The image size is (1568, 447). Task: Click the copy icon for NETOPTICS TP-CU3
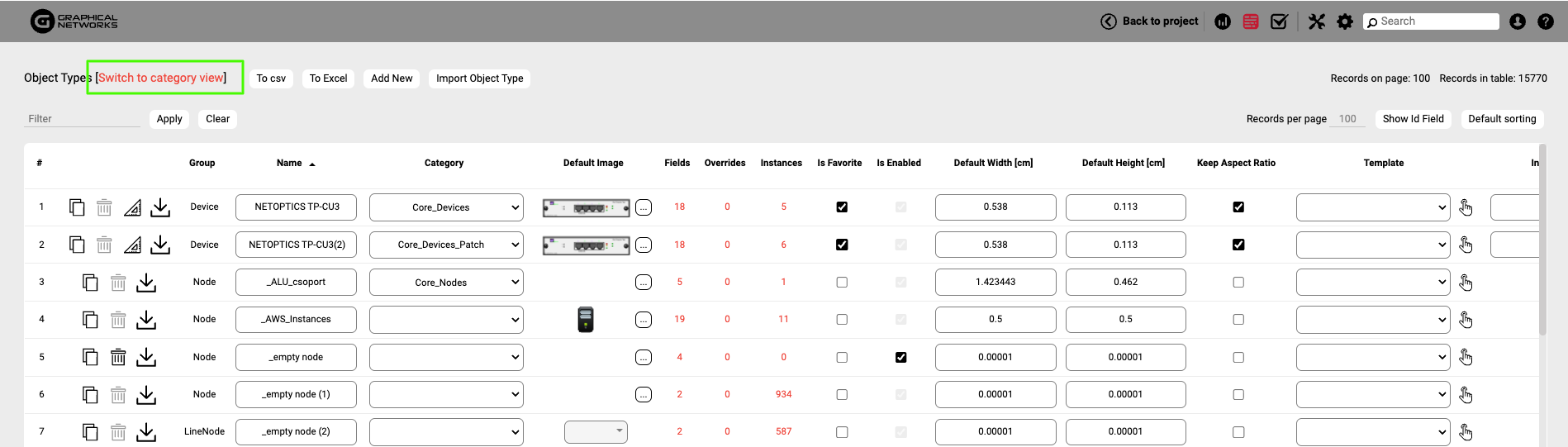pyautogui.click(x=77, y=207)
